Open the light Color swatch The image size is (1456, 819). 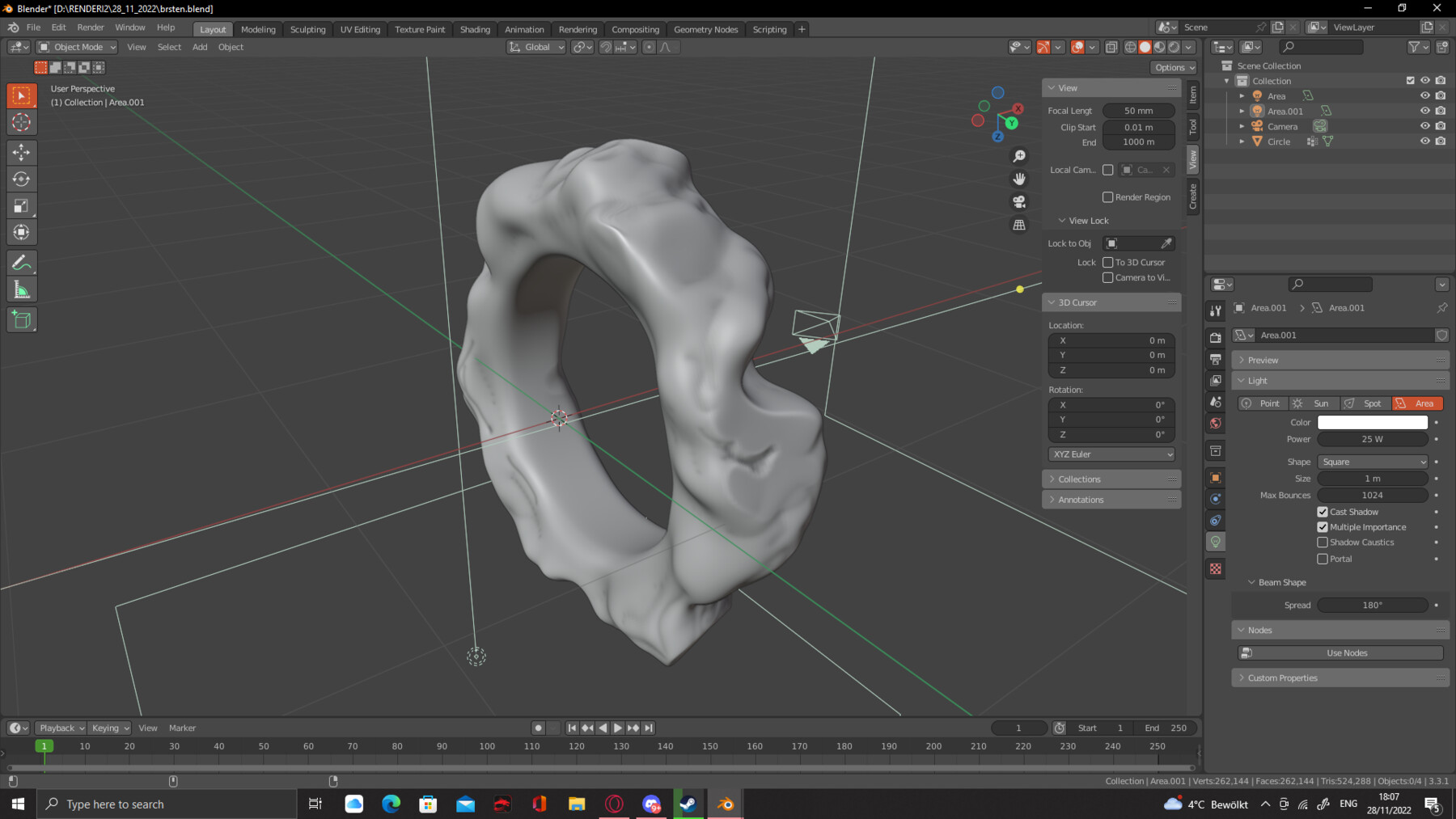(x=1372, y=421)
